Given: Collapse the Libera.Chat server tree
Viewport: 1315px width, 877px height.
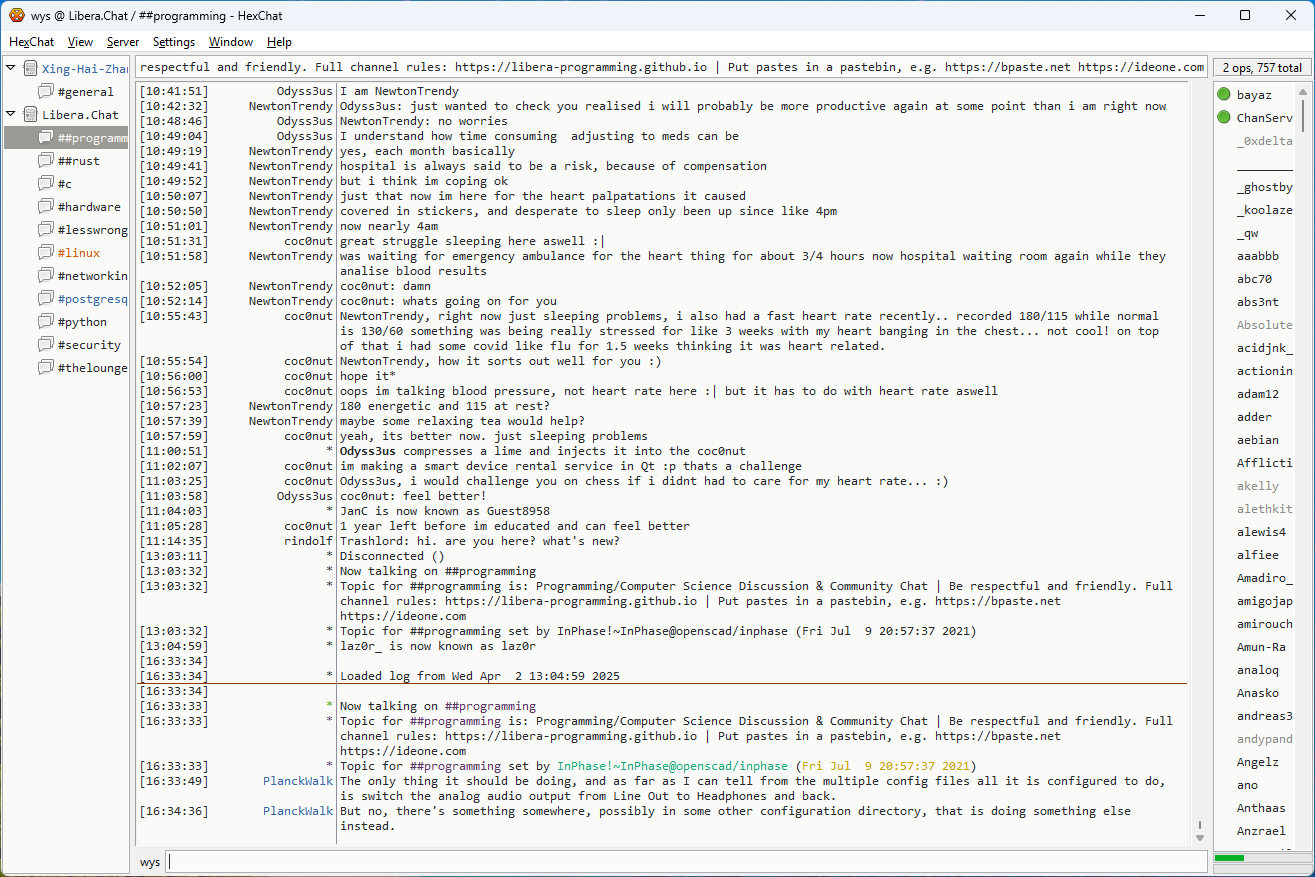Looking at the screenshot, I should pyautogui.click(x=11, y=115).
